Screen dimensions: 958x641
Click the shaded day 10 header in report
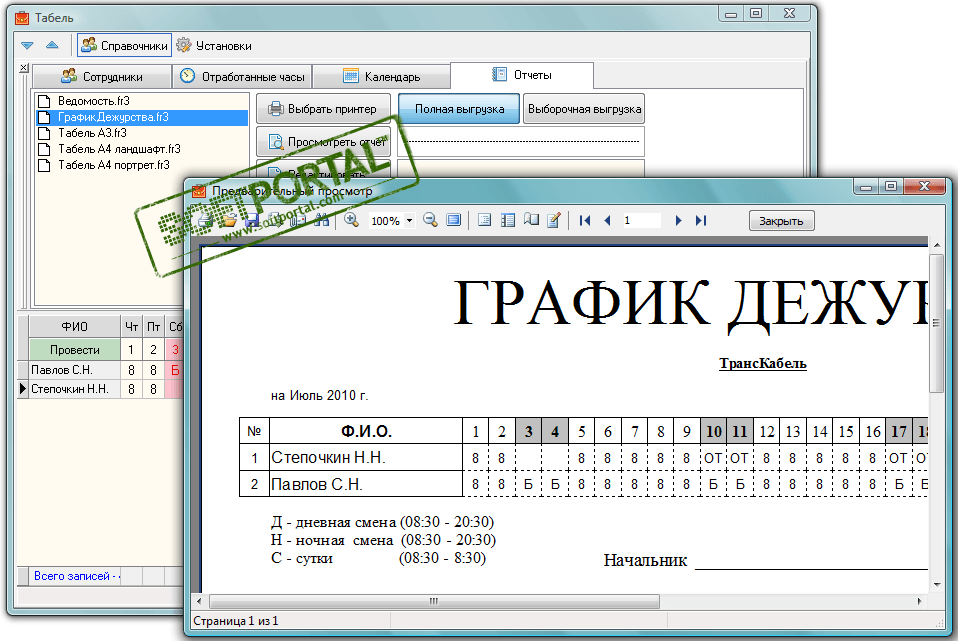(714, 432)
